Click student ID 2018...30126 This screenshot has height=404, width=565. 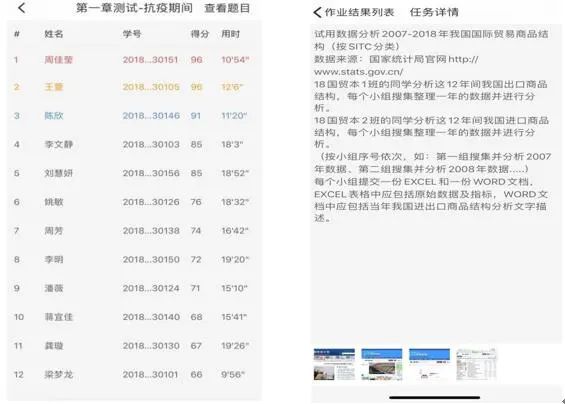151,202
